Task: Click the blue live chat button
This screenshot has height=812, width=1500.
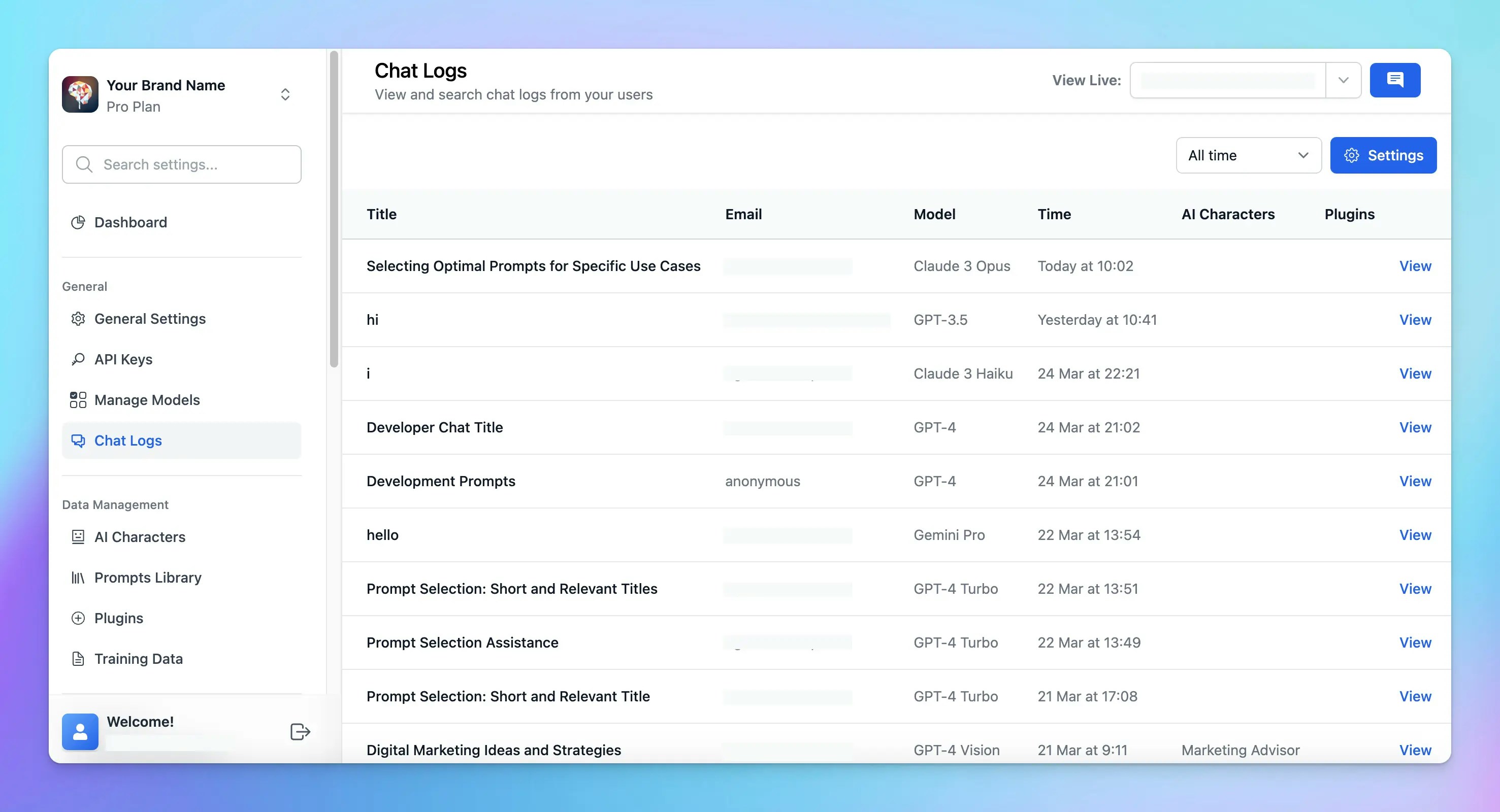Action: point(1395,80)
